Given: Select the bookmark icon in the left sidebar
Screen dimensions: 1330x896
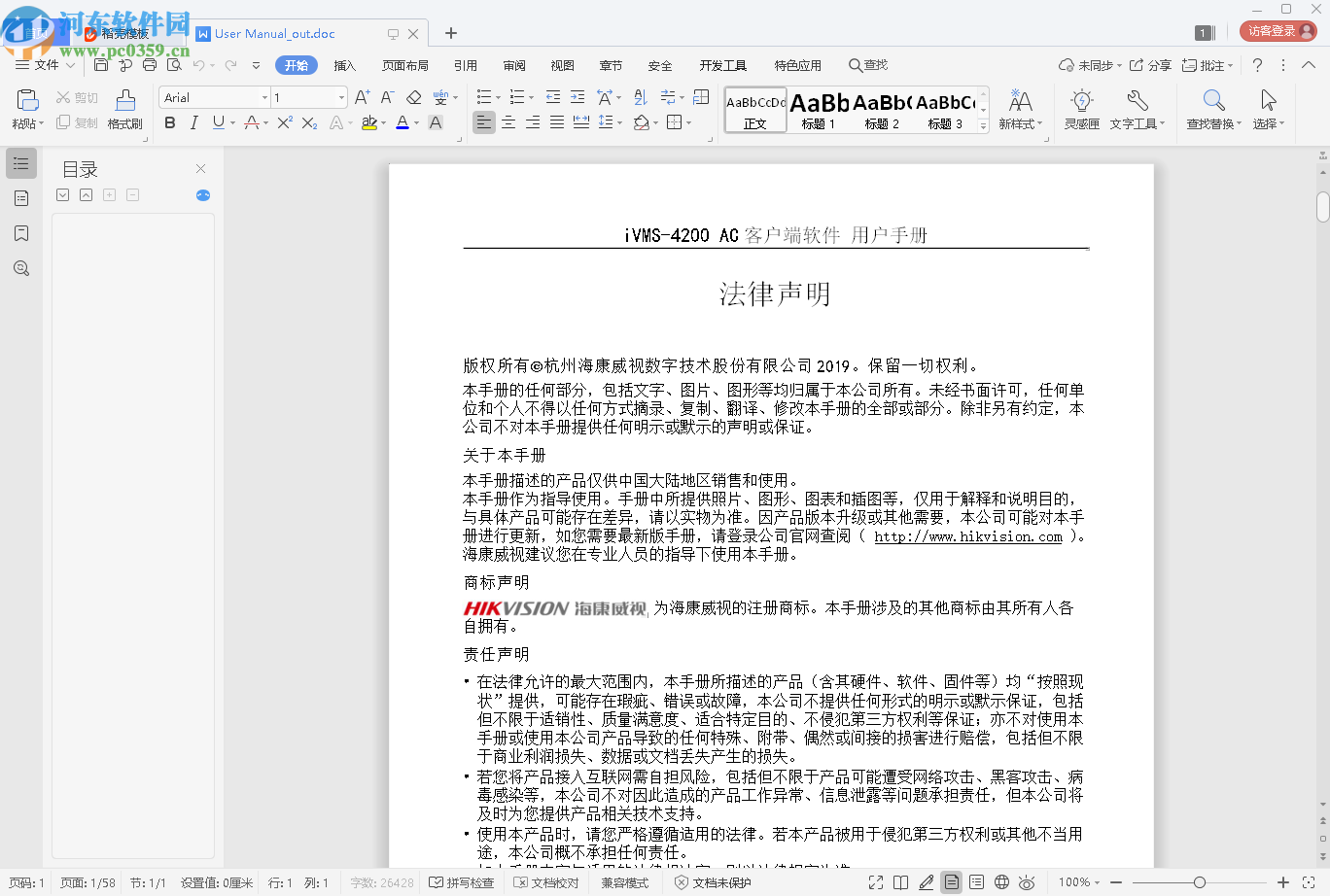Looking at the screenshot, I should (20, 233).
